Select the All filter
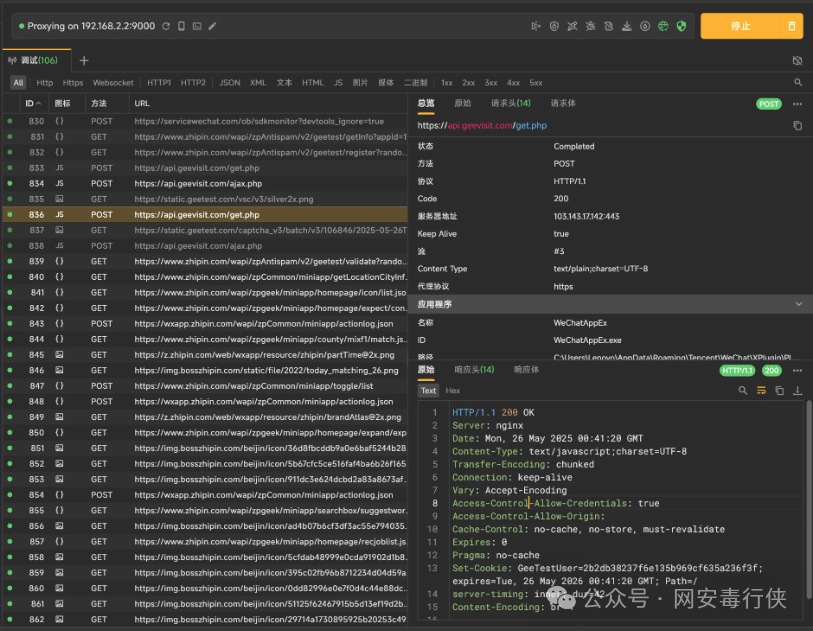Viewport: 813px width, 631px height. click(x=18, y=82)
